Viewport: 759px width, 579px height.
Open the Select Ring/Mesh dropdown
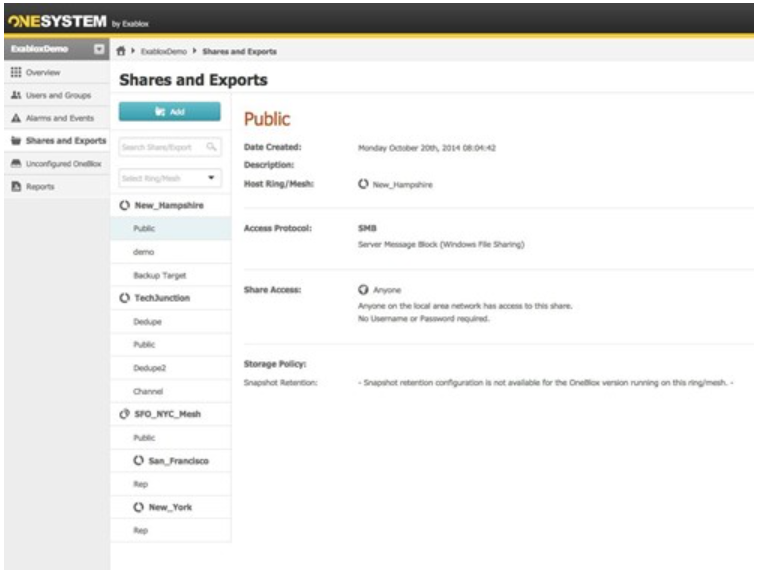[x=170, y=178]
